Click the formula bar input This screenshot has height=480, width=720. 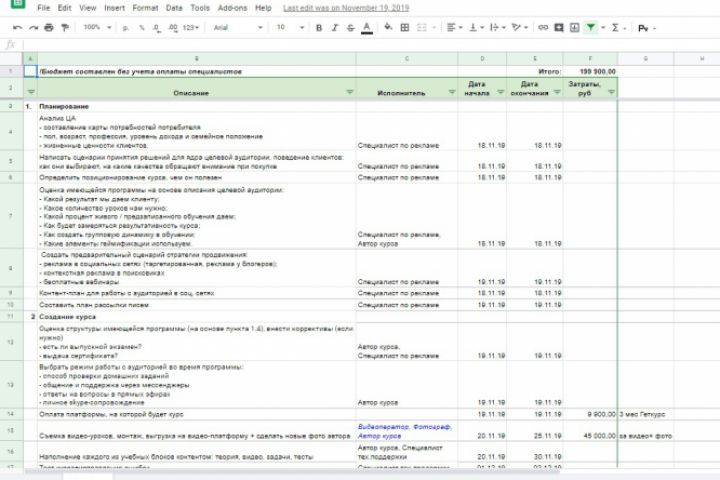pos(371,45)
